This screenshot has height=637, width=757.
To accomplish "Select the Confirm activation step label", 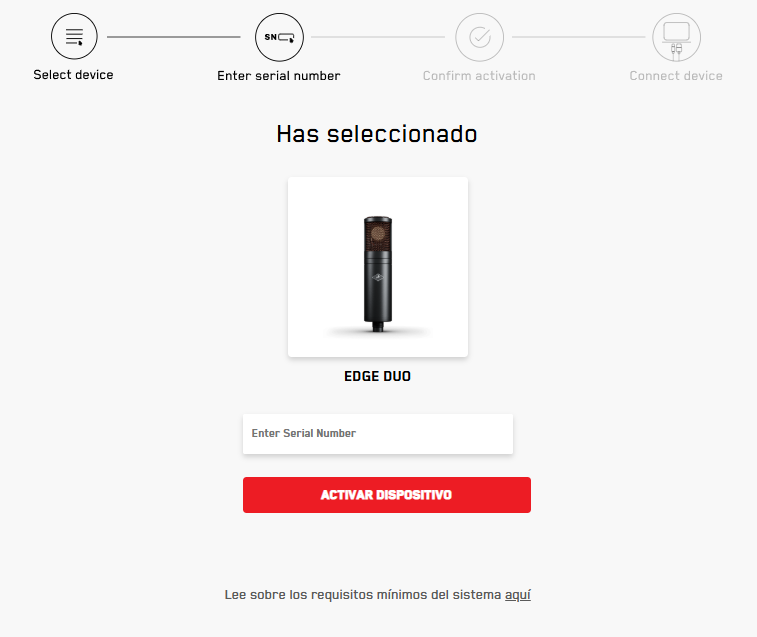I will click(479, 76).
